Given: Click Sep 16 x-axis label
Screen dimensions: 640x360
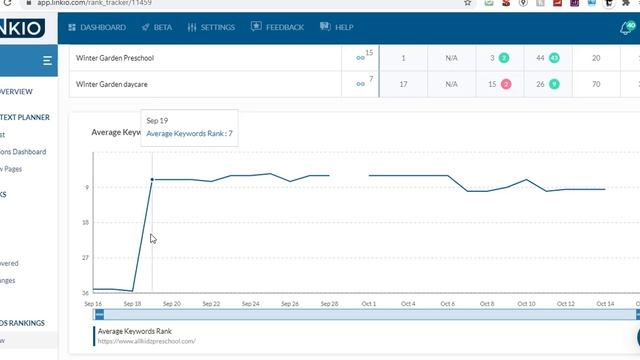Looking at the screenshot, I should tap(93, 304).
